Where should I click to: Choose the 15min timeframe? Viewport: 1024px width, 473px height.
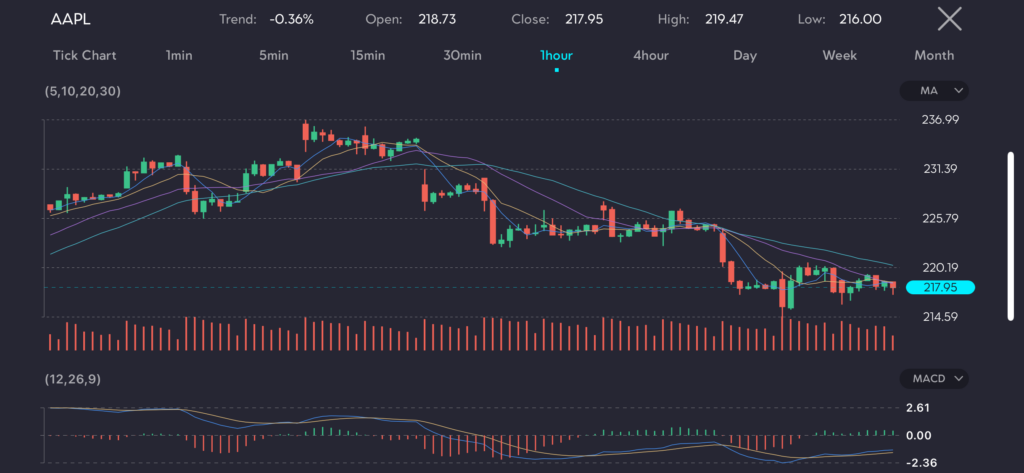[368, 55]
